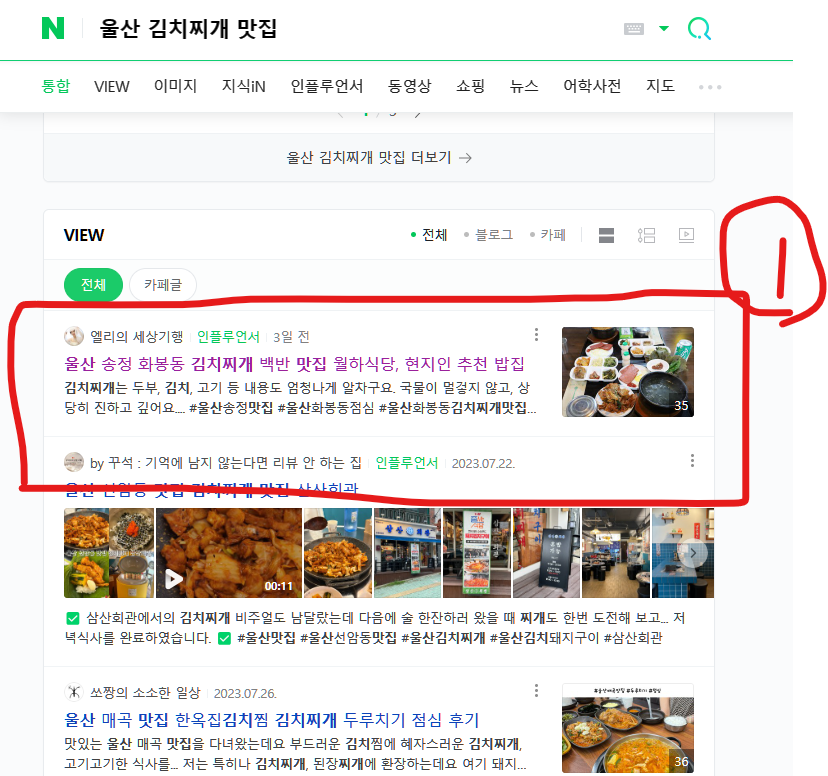The width and height of the screenshot is (828, 776).
Task: Click the 인플루언서 badge on 엘리의 세상기행
Action: 228,336
